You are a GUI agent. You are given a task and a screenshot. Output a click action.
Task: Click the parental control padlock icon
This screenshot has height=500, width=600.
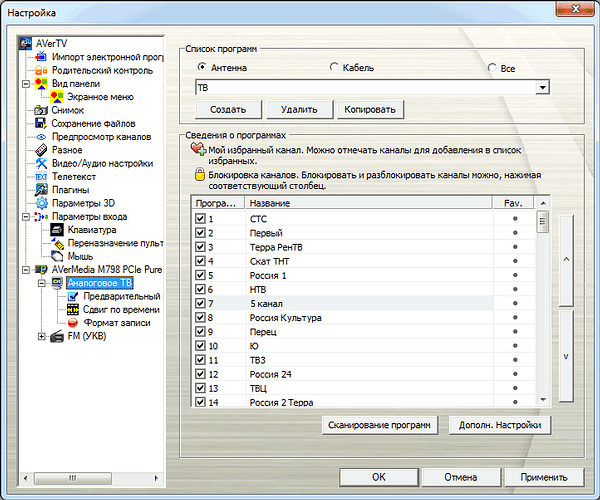[x=41, y=70]
